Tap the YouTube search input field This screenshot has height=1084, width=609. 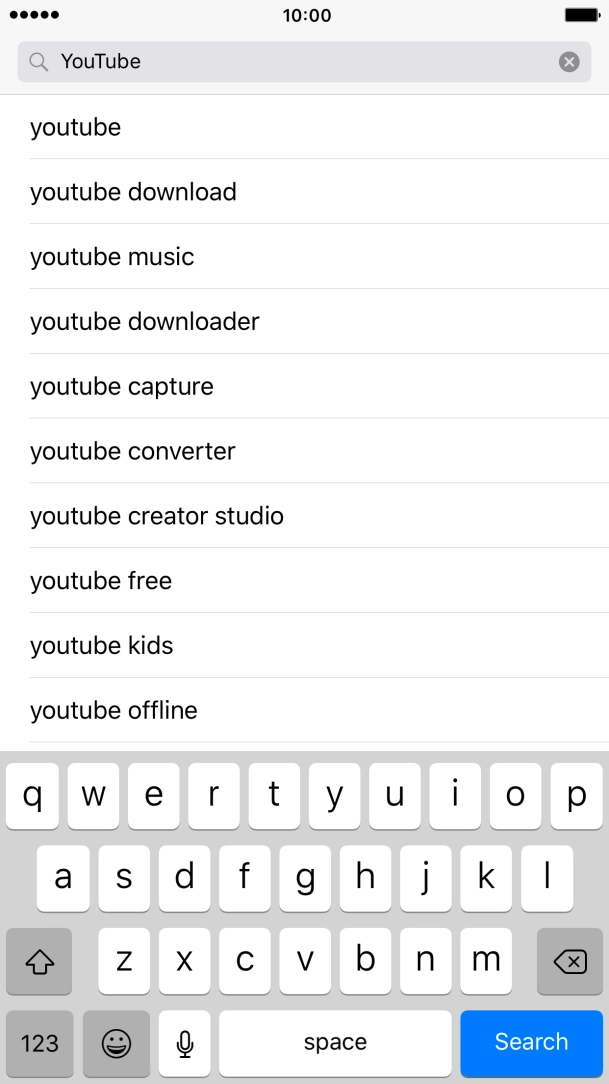pyautogui.click(x=300, y=61)
